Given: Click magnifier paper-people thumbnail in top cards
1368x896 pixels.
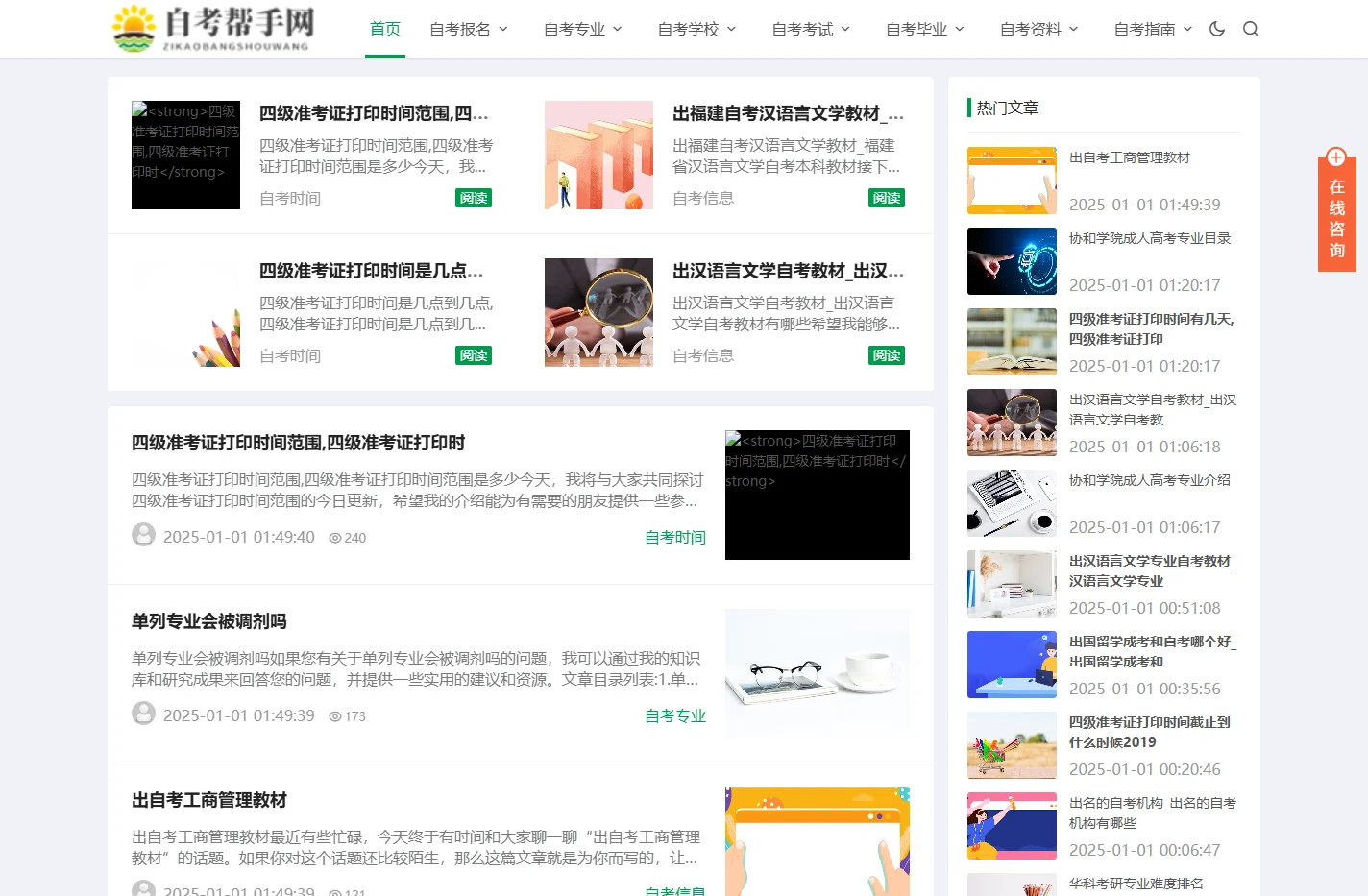Looking at the screenshot, I should click(x=598, y=312).
